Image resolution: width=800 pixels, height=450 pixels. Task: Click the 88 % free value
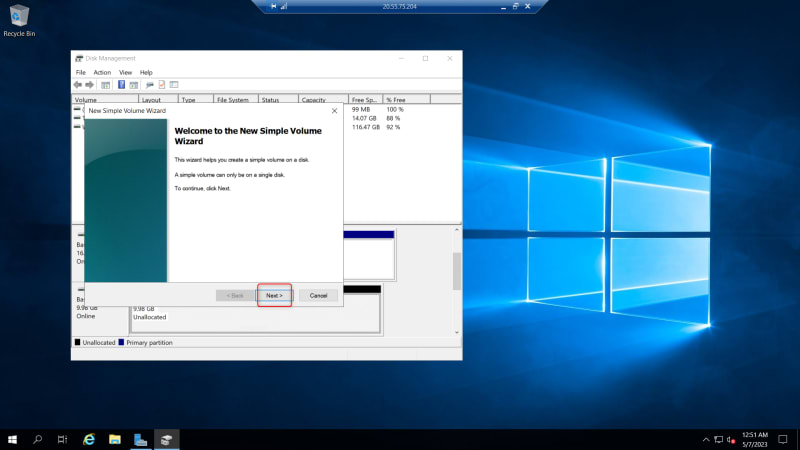coord(393,118)
